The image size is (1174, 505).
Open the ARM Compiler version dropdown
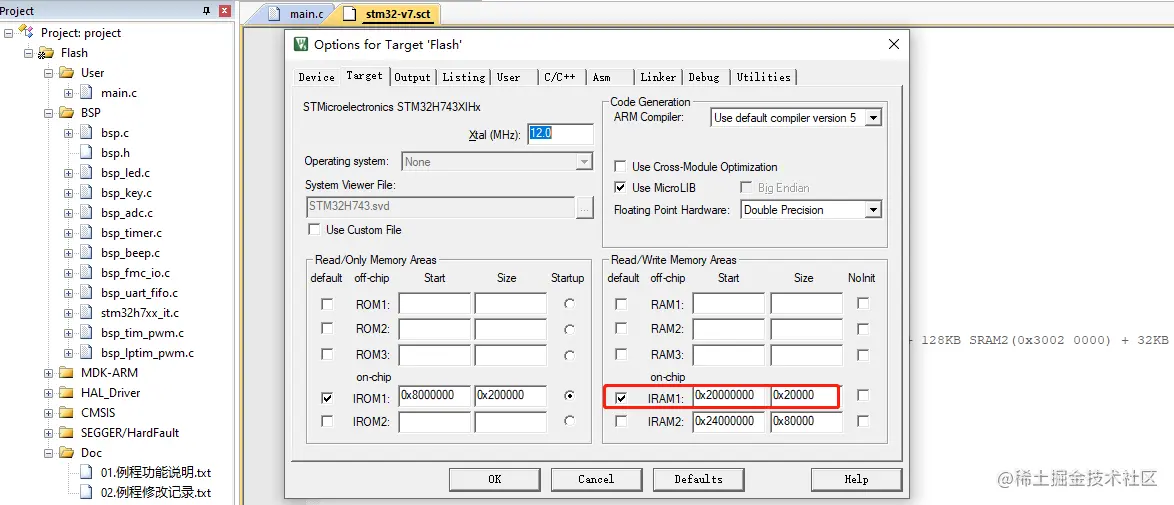[874, 118]
